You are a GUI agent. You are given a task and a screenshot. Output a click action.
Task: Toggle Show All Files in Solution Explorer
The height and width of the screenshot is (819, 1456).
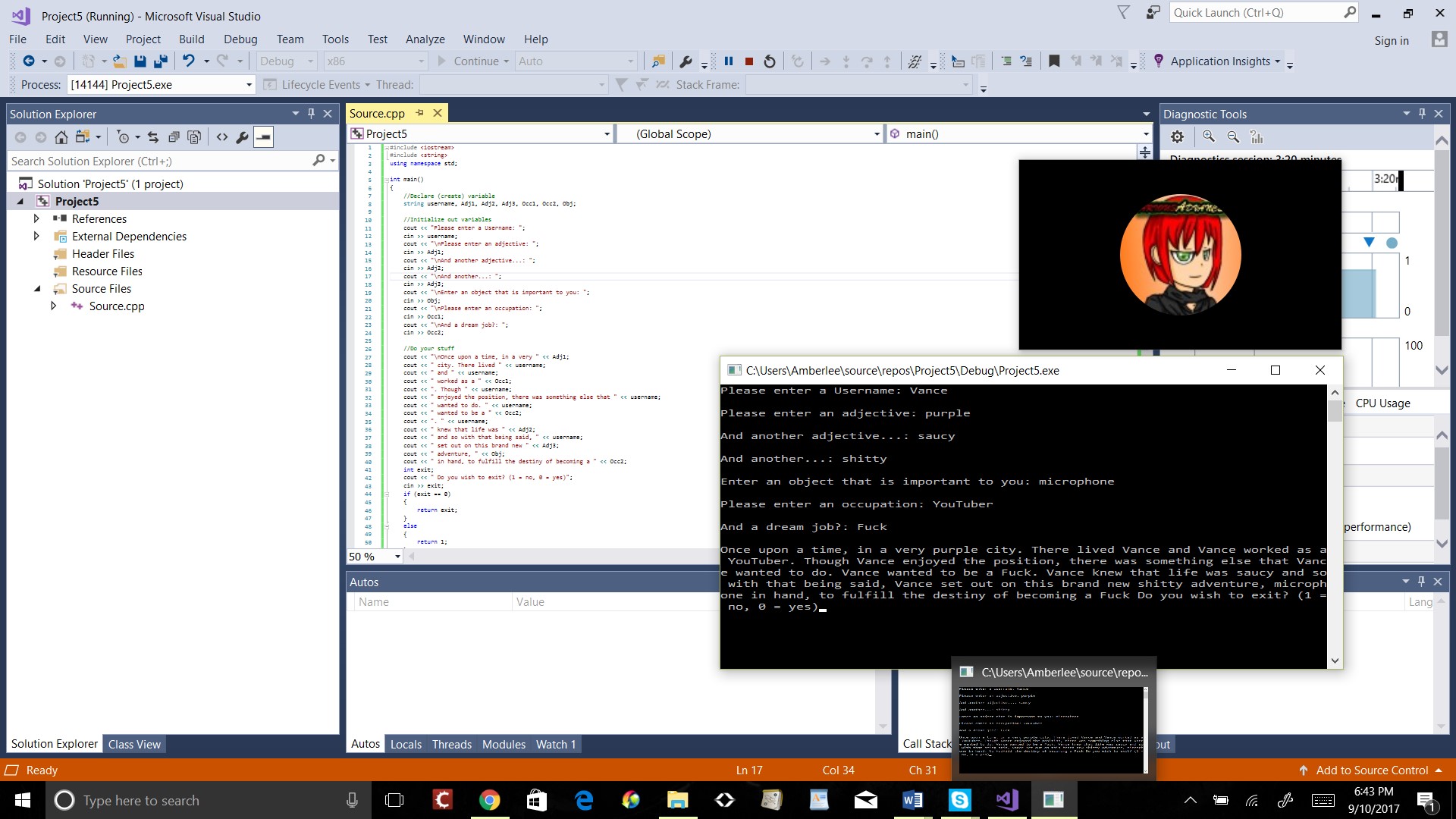point(194,137)
